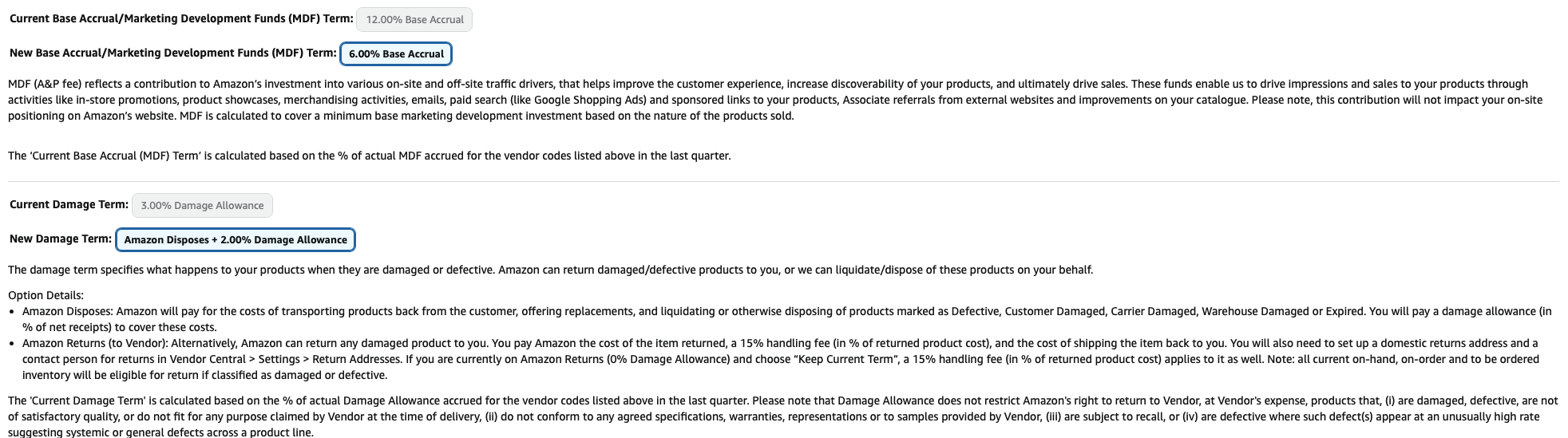Click the Option Details heading
The image size is (1568, 438).
pos(46,295)
